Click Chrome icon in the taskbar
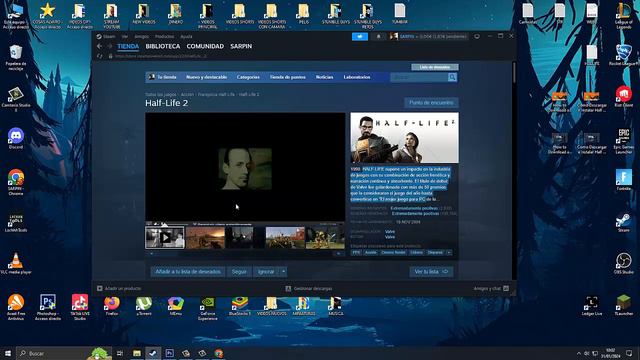This screenshot has width=640, height=360. pos(219,353)
